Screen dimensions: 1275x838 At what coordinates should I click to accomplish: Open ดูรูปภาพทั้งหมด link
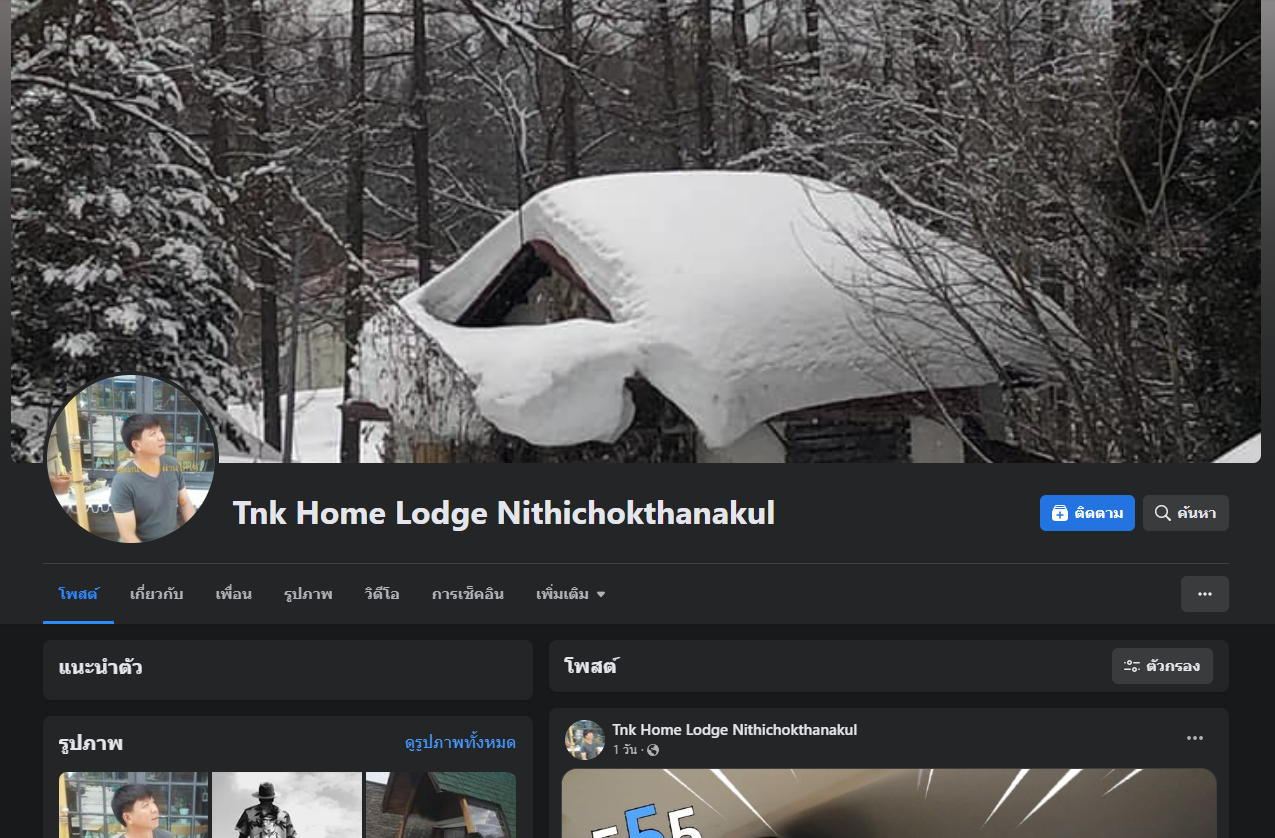click(x=460, y=743)
